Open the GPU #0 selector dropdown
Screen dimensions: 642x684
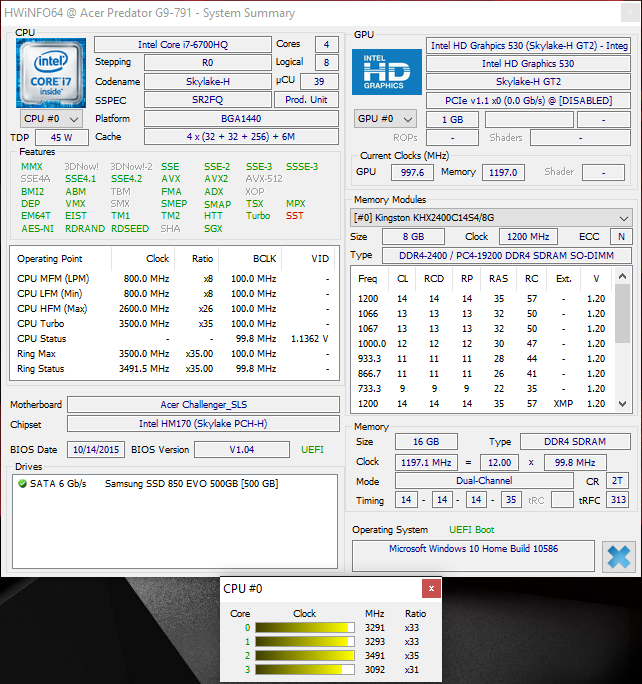coord(385,119)
